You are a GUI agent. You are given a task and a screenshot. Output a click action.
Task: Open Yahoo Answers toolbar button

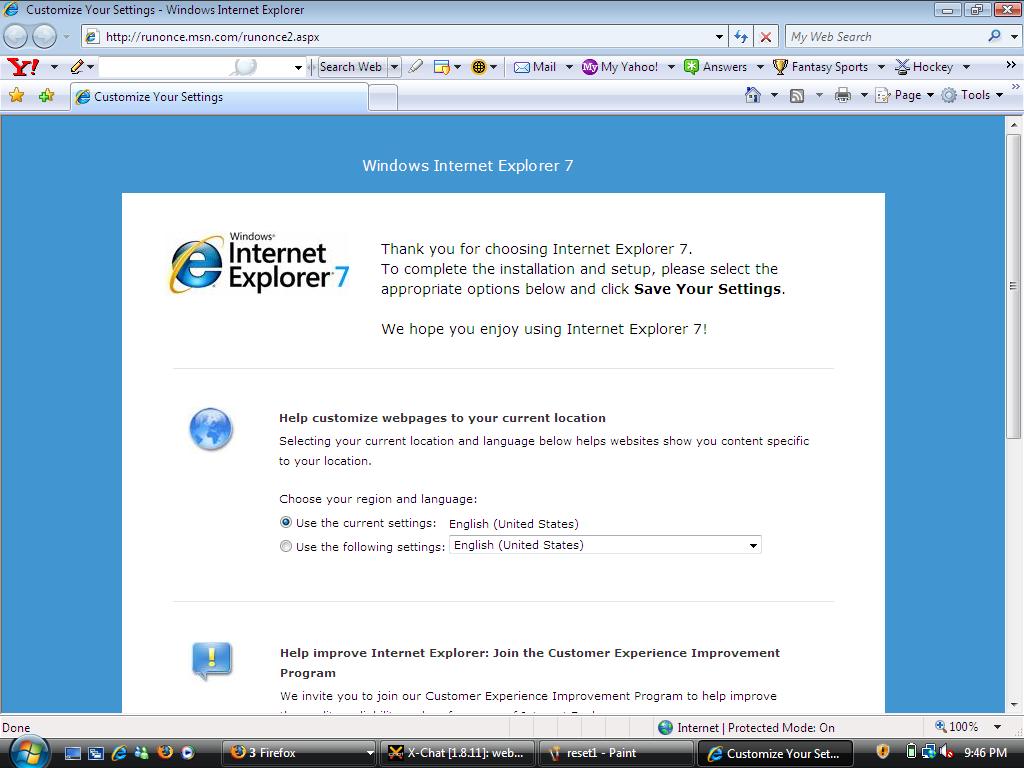click(715, 67)
